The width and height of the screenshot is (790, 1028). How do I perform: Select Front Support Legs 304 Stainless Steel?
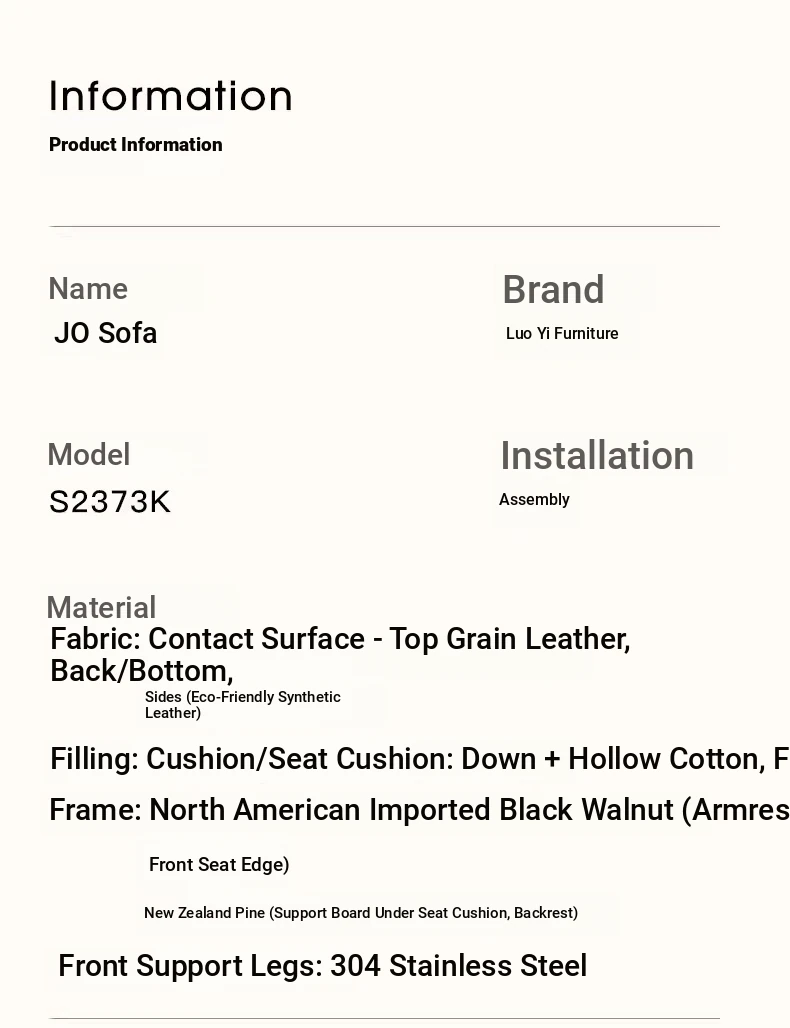pyautogui.click(x=322, y=966)
